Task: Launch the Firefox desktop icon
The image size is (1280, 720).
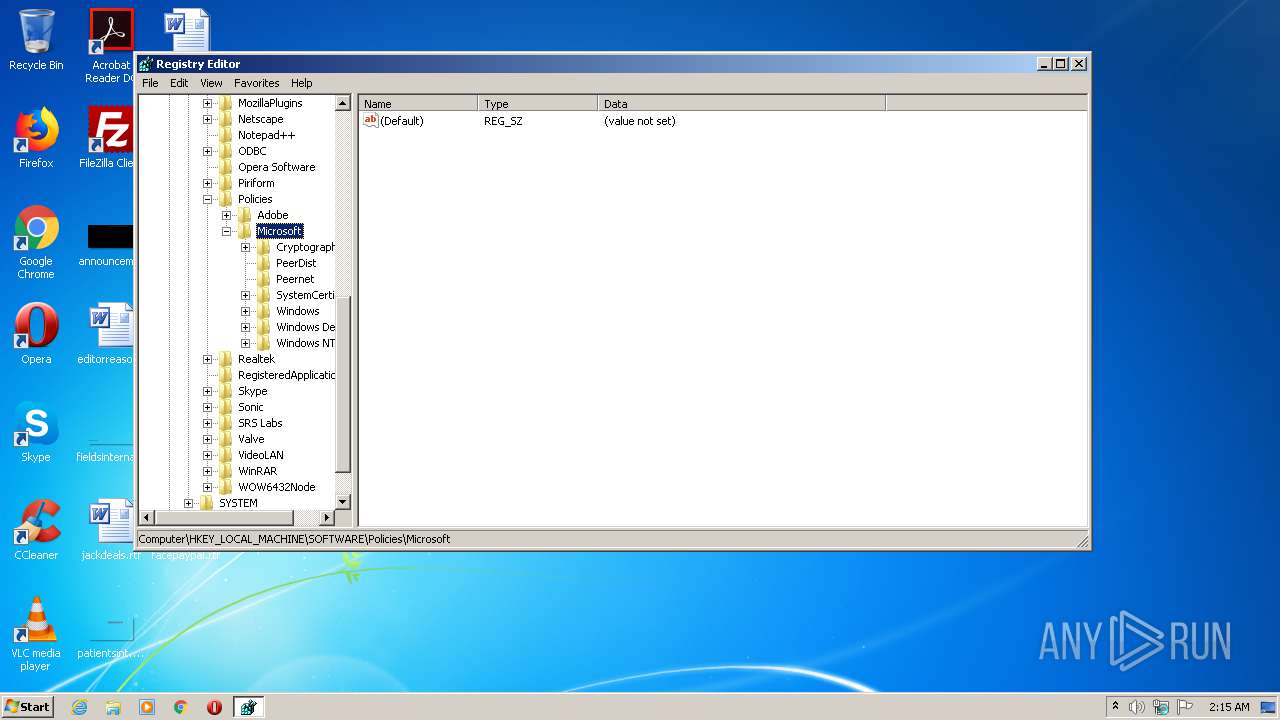Action: pos(36,138)
